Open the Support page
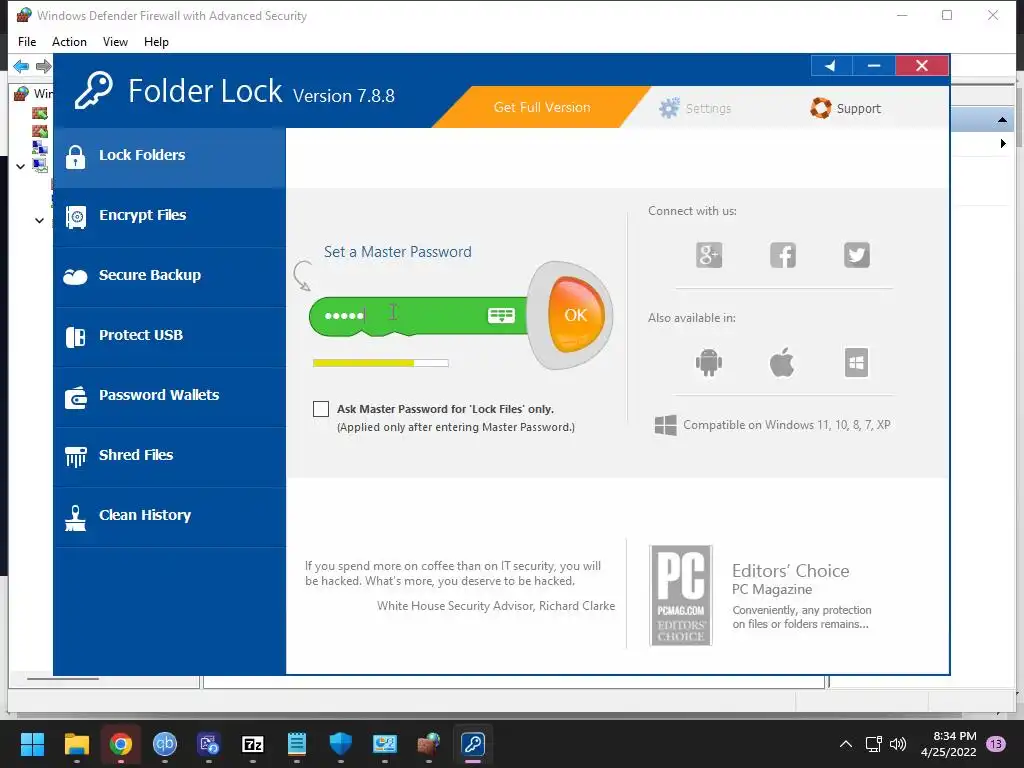Viewport: 1024px width, 768px height. pyautogui.click(x=846, y=108)
